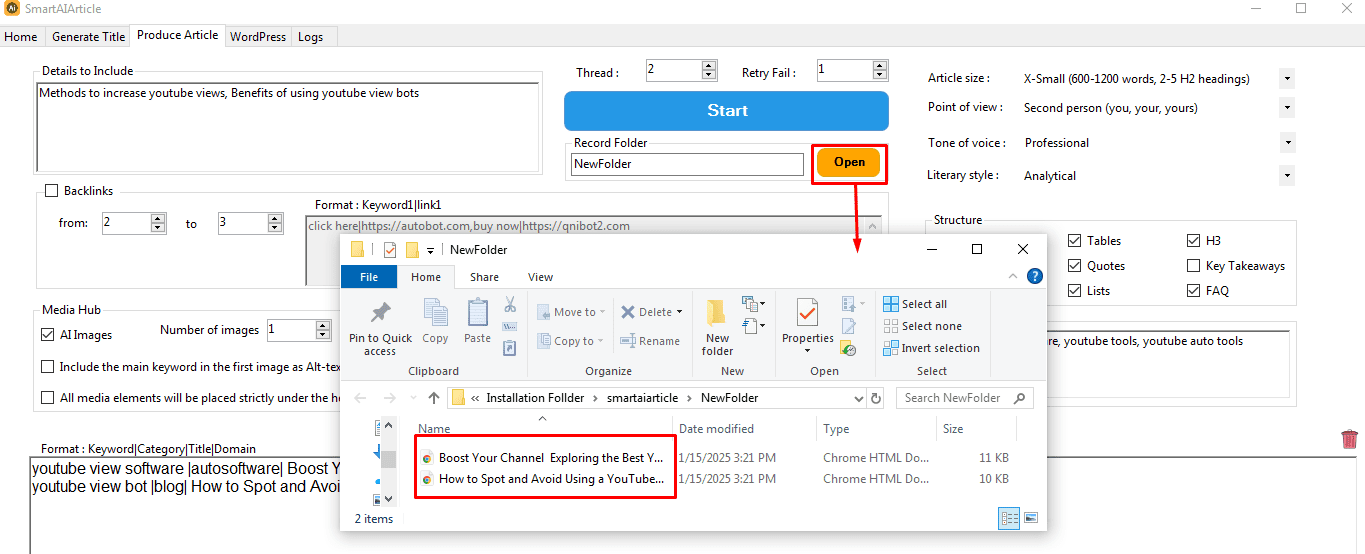
Task: Click the Details to Include text area
Action: (288, 127)
